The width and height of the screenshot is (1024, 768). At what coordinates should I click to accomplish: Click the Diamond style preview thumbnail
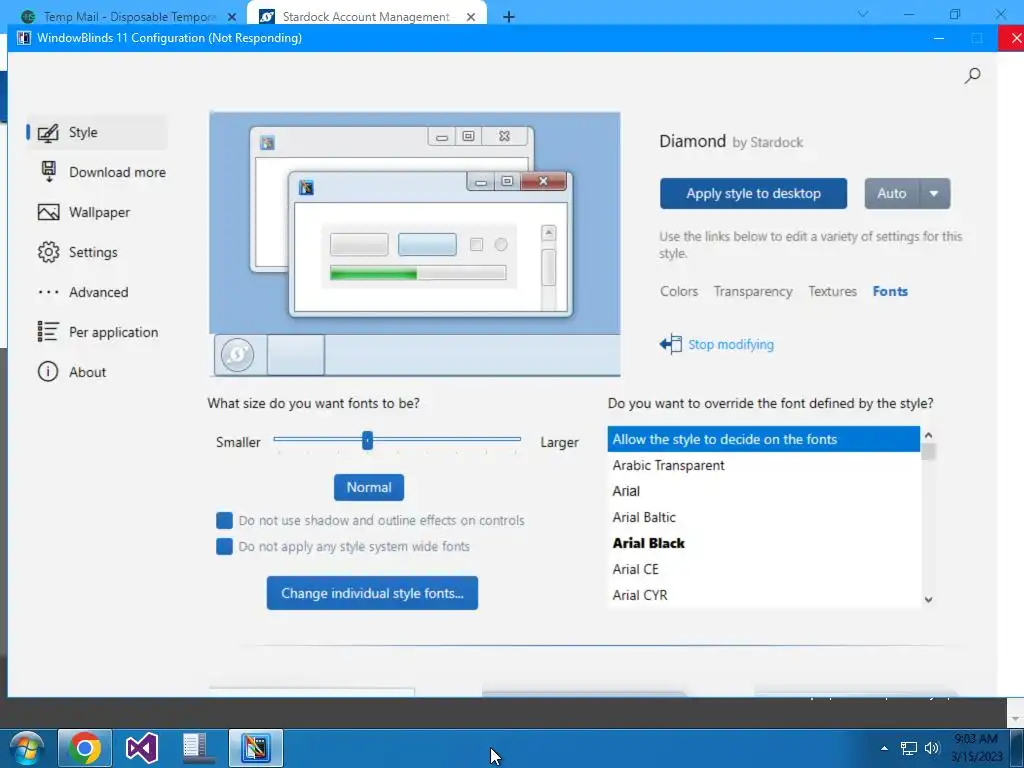tap(415, 244)
